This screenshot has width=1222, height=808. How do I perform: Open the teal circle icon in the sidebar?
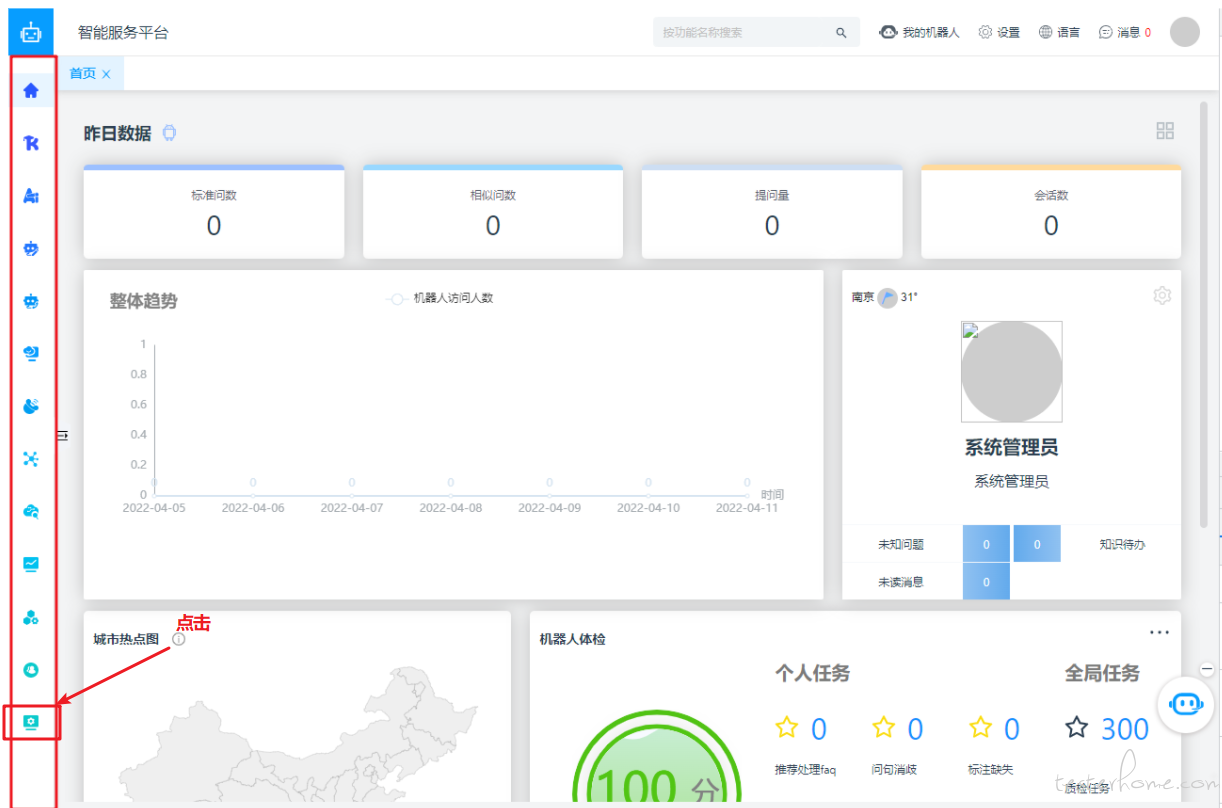point(31,669)
